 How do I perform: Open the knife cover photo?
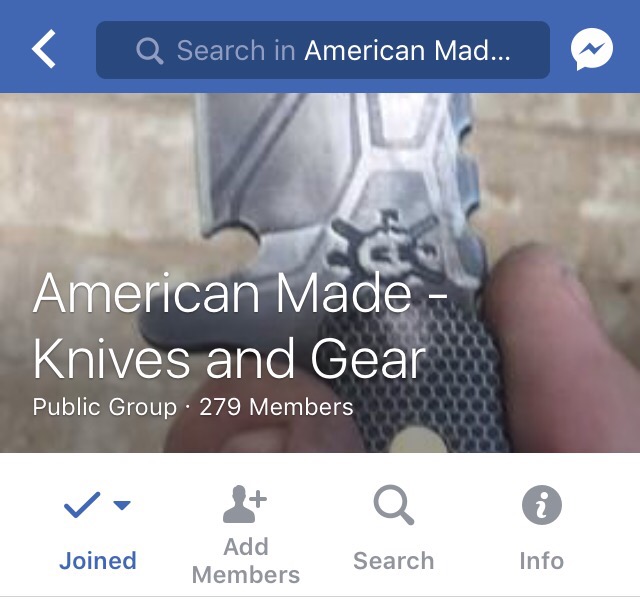click(320, 273)
